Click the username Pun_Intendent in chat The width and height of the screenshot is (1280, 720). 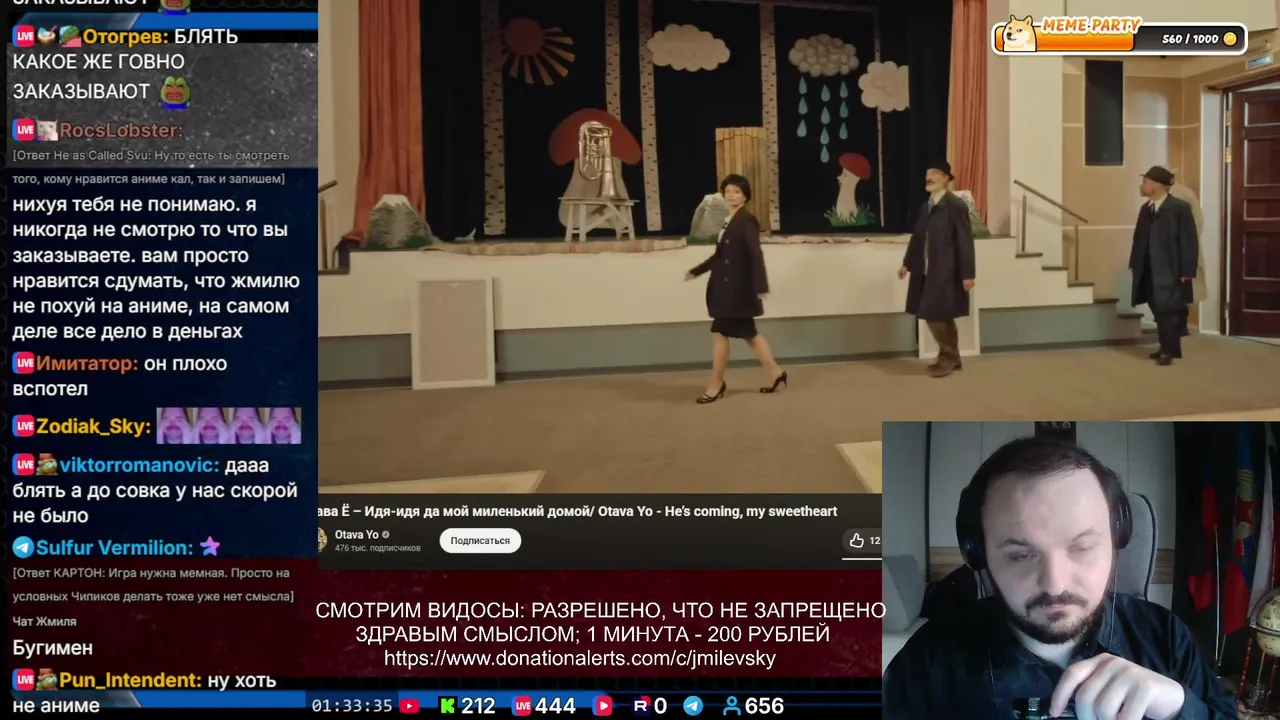pyautogui.click(x=131, y=680)
